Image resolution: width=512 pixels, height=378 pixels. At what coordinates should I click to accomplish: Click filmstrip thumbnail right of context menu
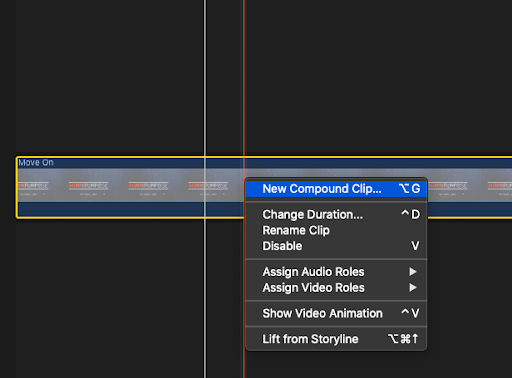(447, 185)
